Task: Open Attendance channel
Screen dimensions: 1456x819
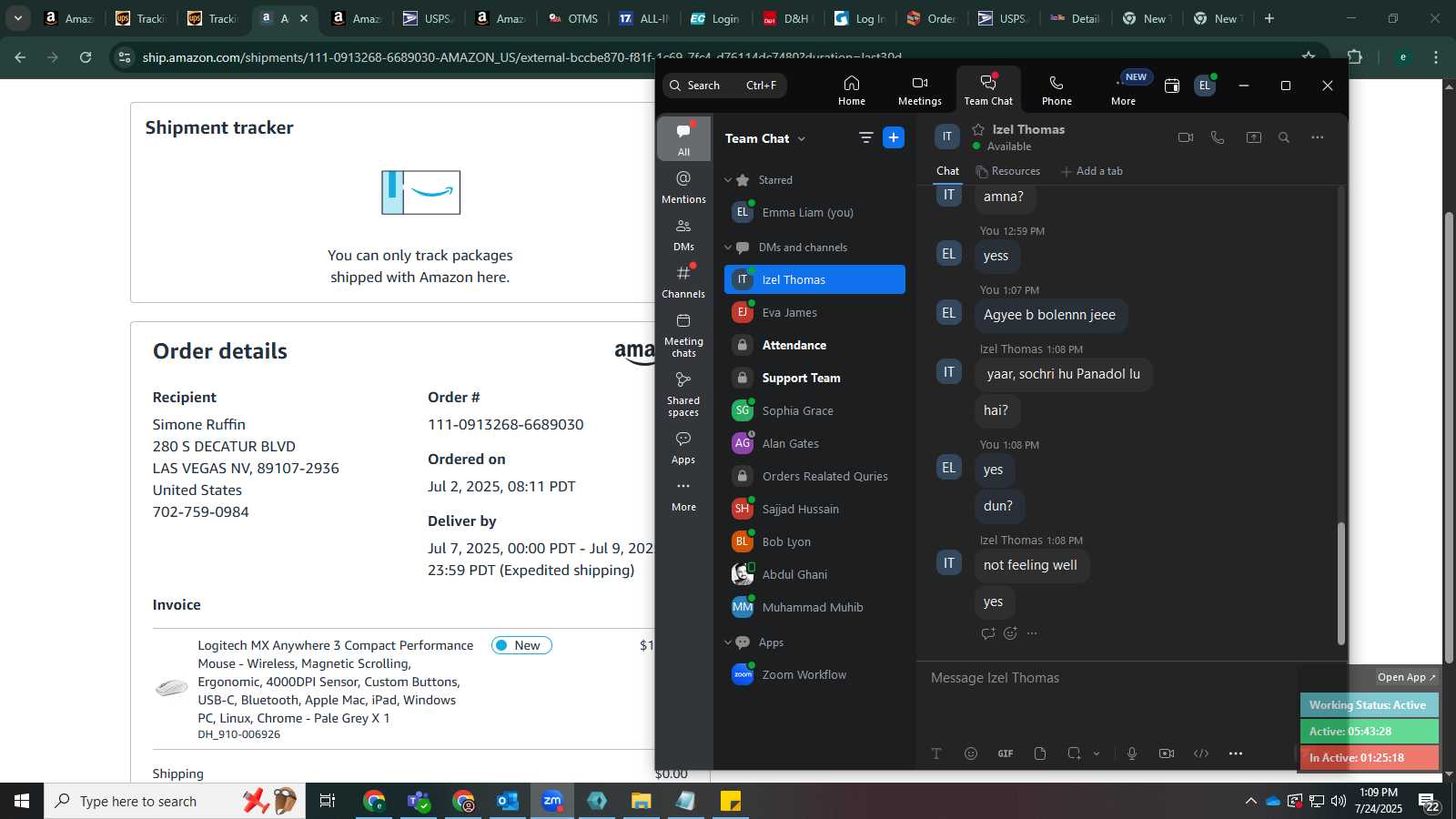Action: (814, 345)
